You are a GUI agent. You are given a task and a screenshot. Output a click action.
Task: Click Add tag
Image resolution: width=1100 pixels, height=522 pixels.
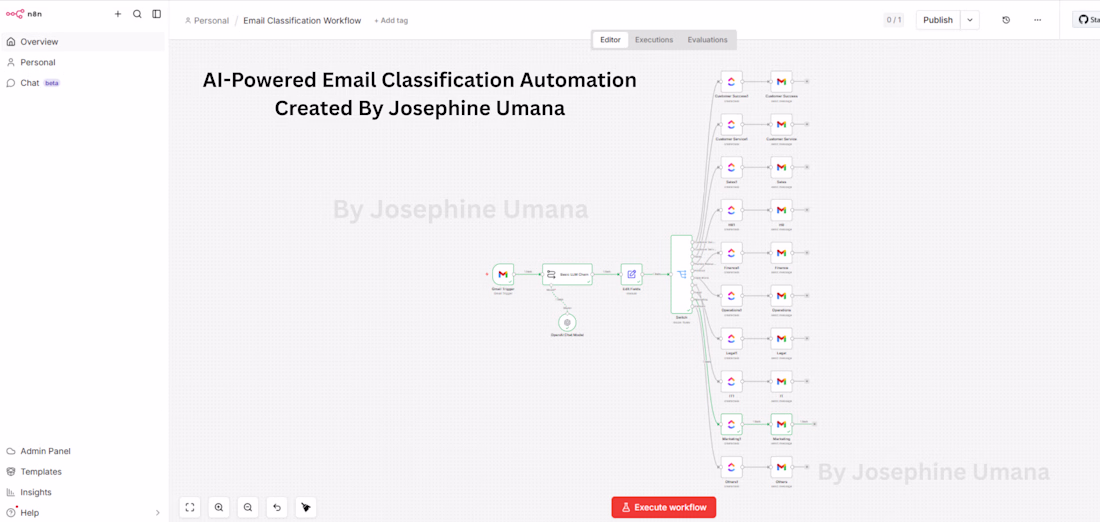pyautogui.click(x=391, y=20)
